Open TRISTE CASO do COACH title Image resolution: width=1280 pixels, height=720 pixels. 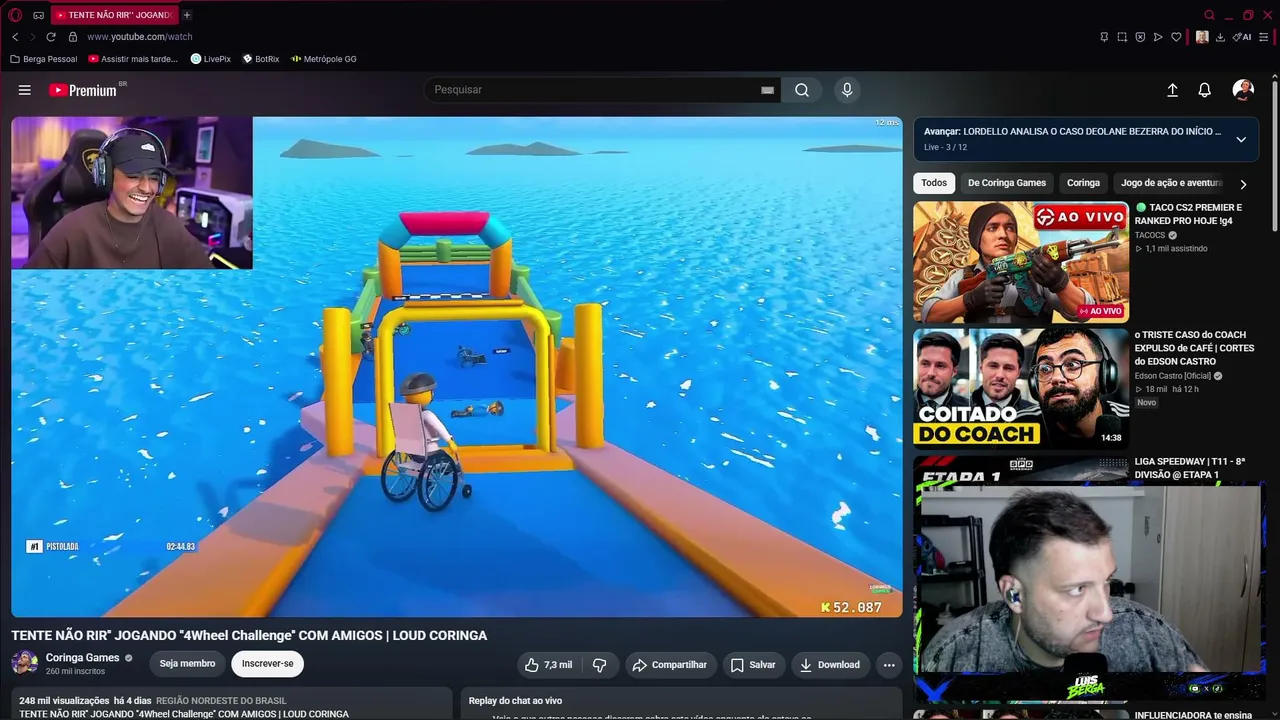1194,348
